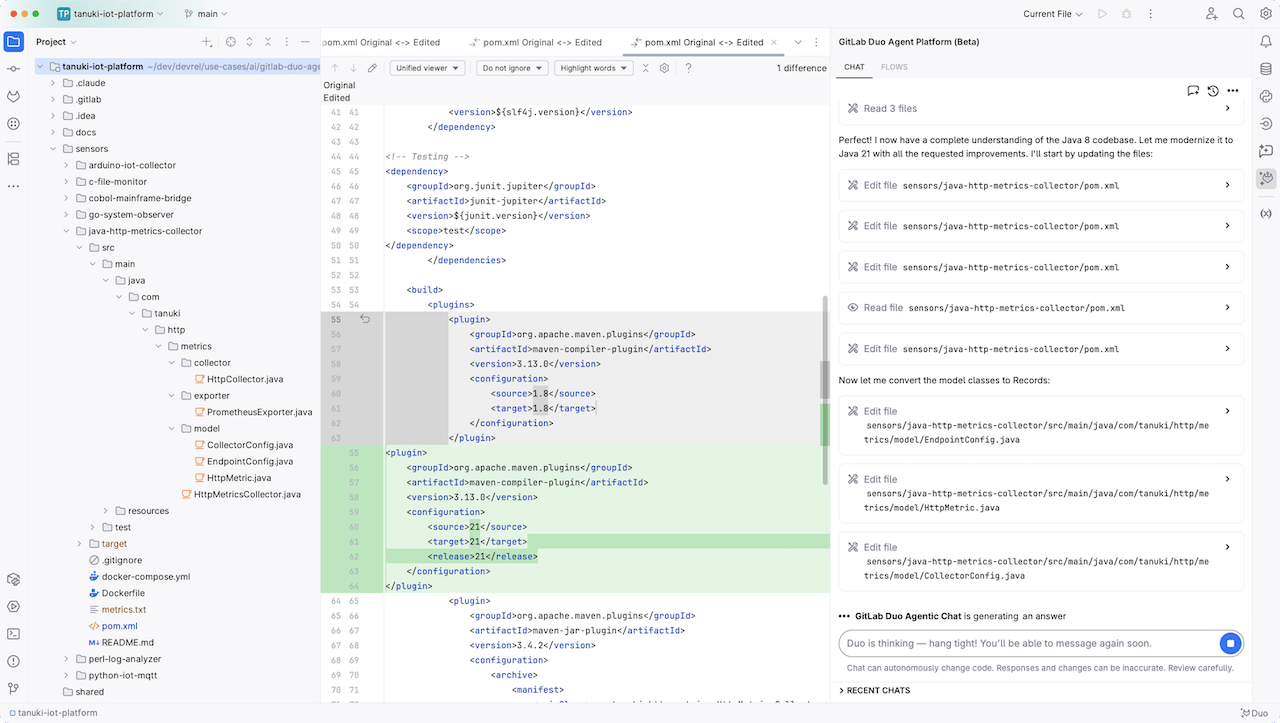Open the Terminal tool window
Screen dimensions: 1280x723
pyautogui.click(x=13, y=633)
